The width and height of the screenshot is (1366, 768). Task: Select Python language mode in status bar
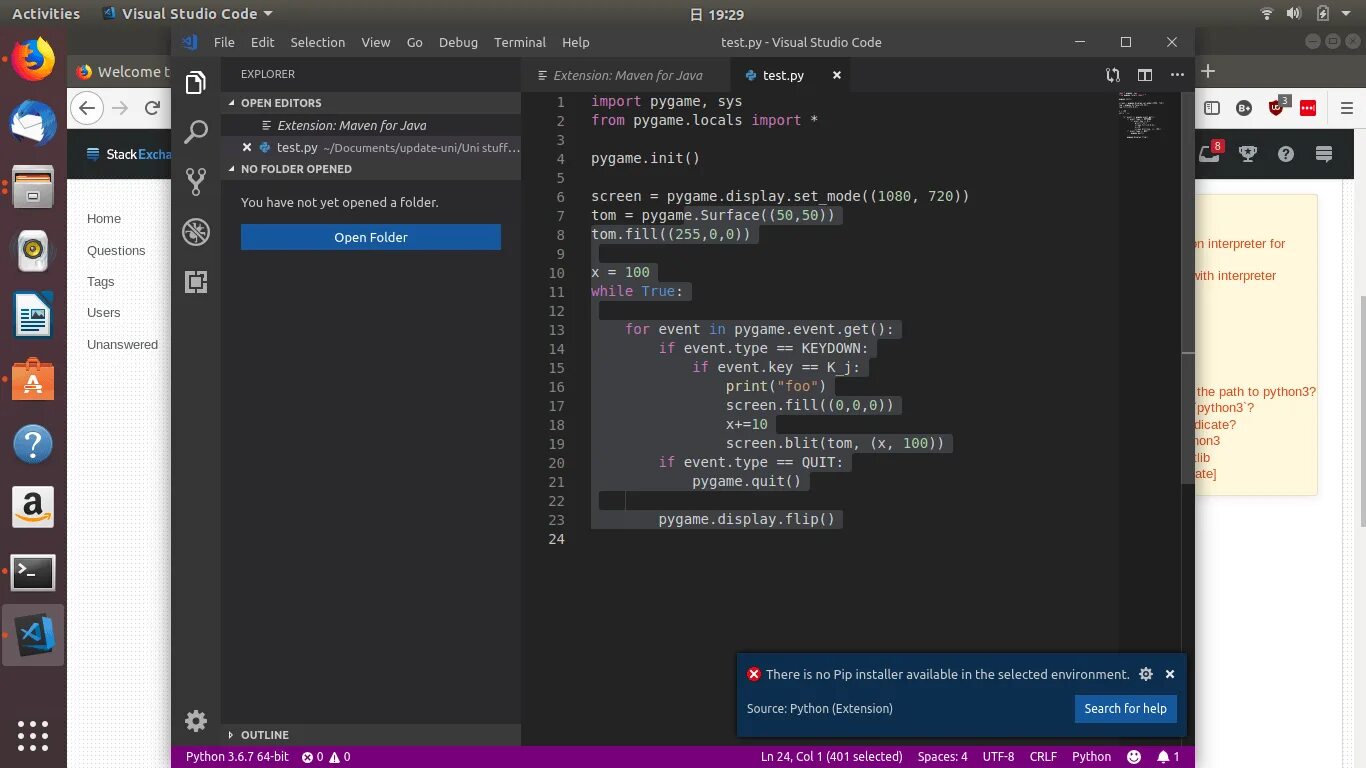[1091, 757]
